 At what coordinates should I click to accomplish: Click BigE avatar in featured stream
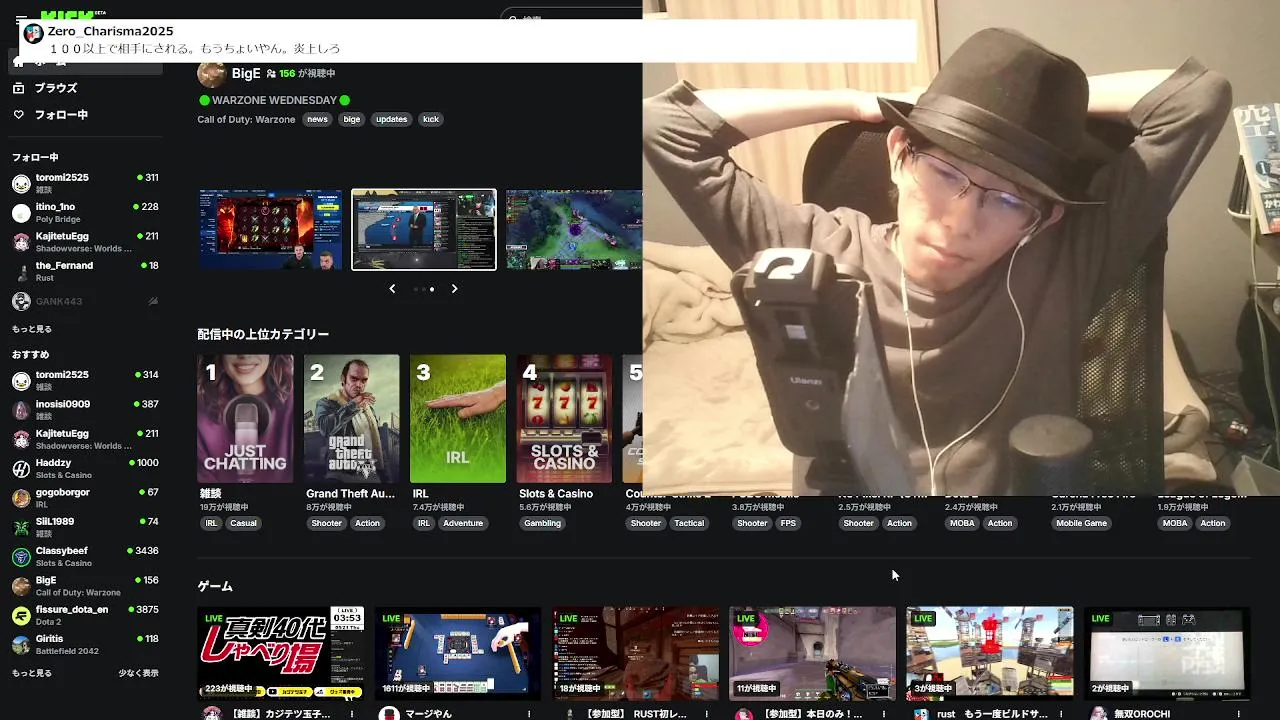click(211, 74)
